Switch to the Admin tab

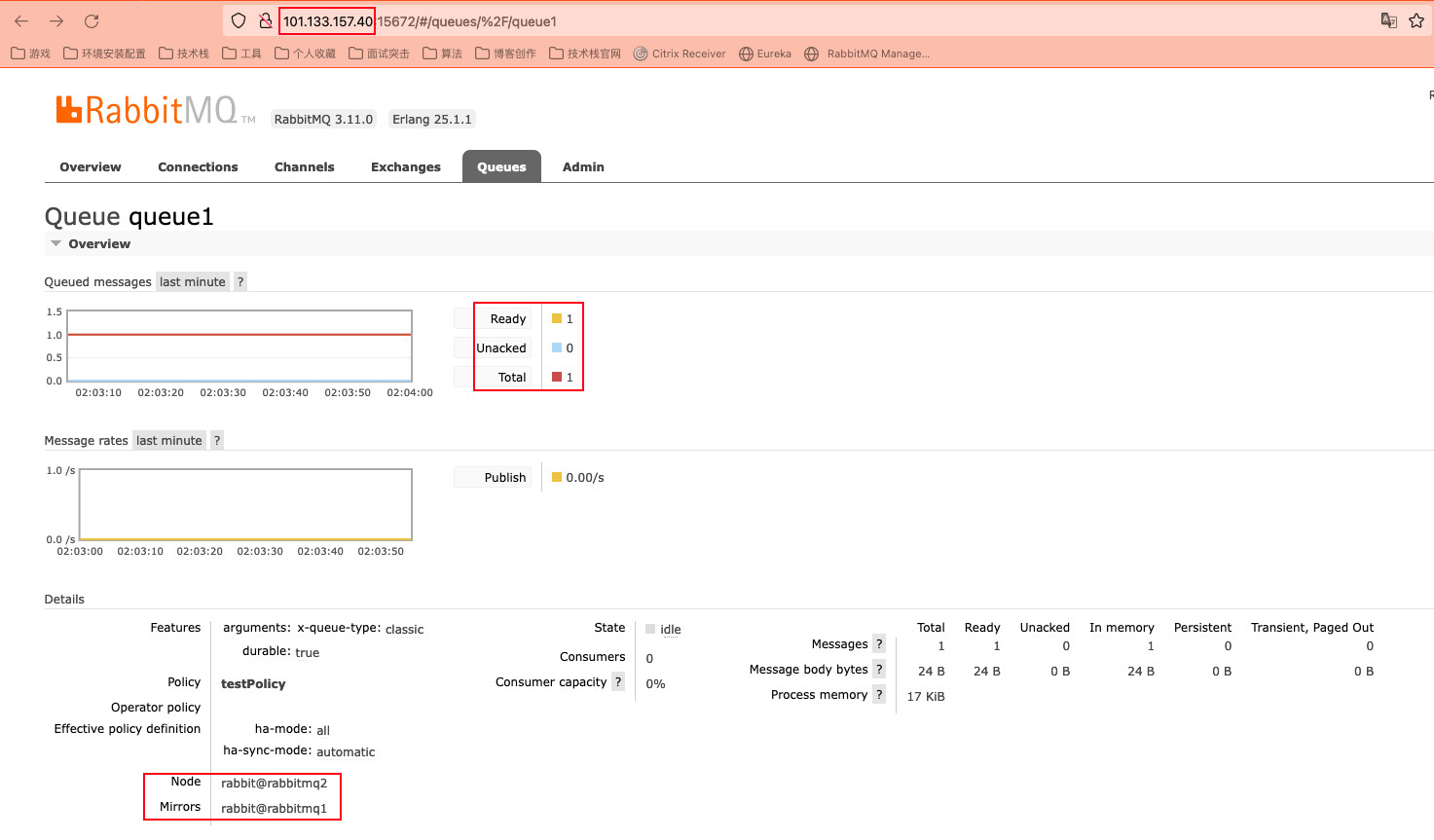tap(583, 166)
